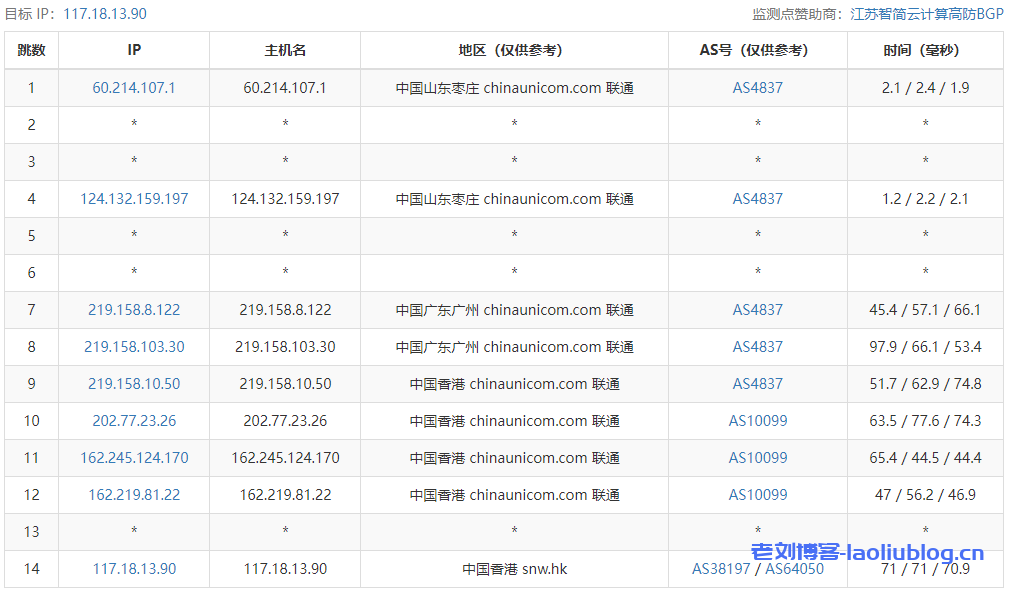Select hostname cell 162.219.81.22
Image resolution: width=1010 pixels, height=590 pixels.
coord(285,495)
